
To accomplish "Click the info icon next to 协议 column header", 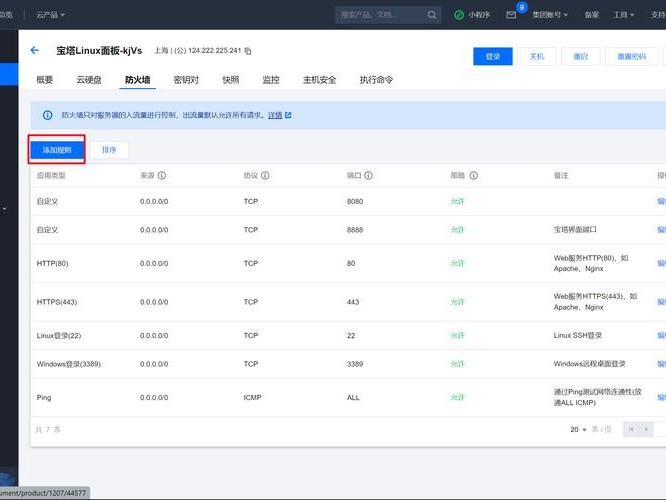I will coord(265,175).
